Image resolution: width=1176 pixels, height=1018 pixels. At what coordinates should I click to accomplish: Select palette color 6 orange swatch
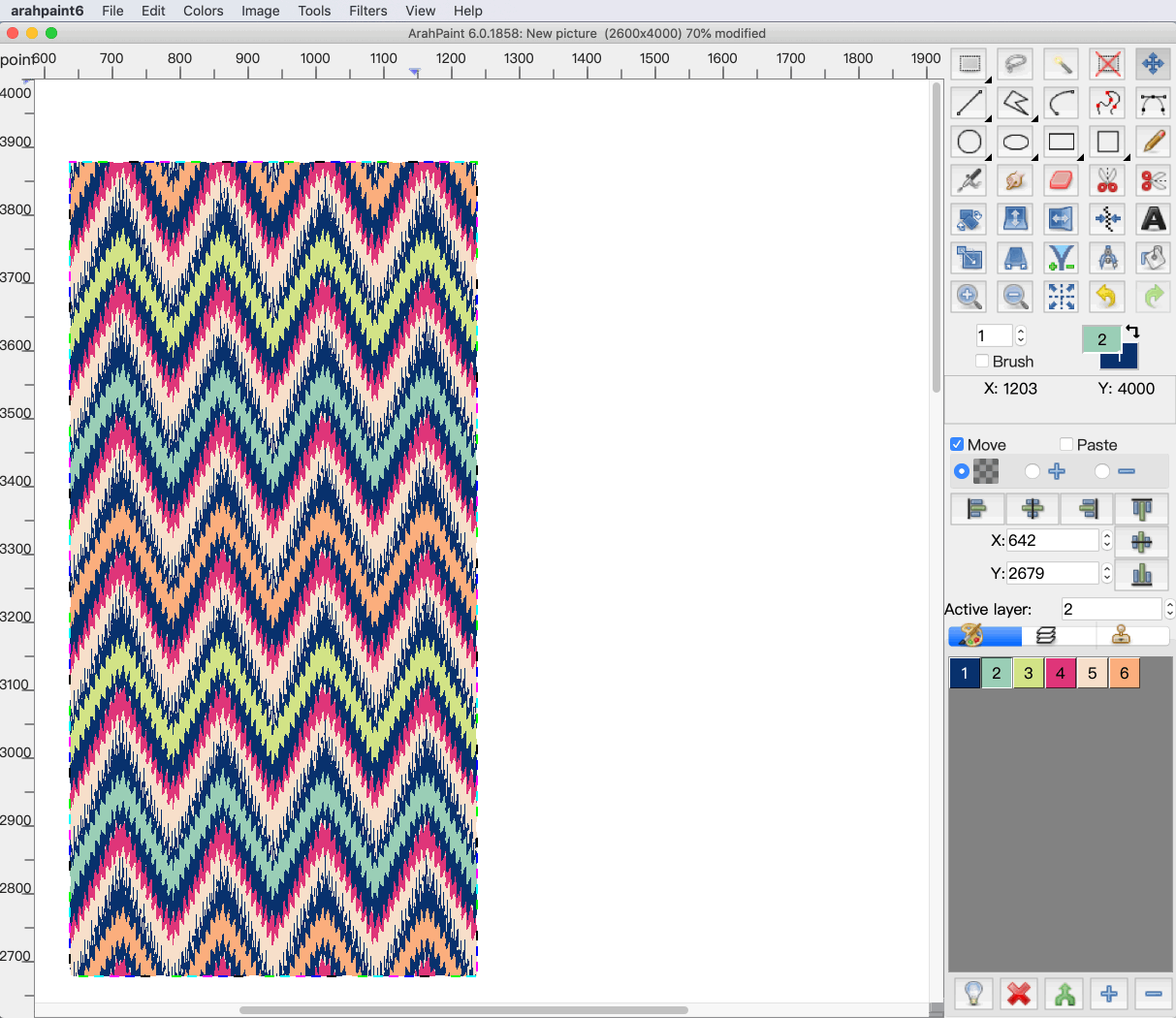point(1125,673)
